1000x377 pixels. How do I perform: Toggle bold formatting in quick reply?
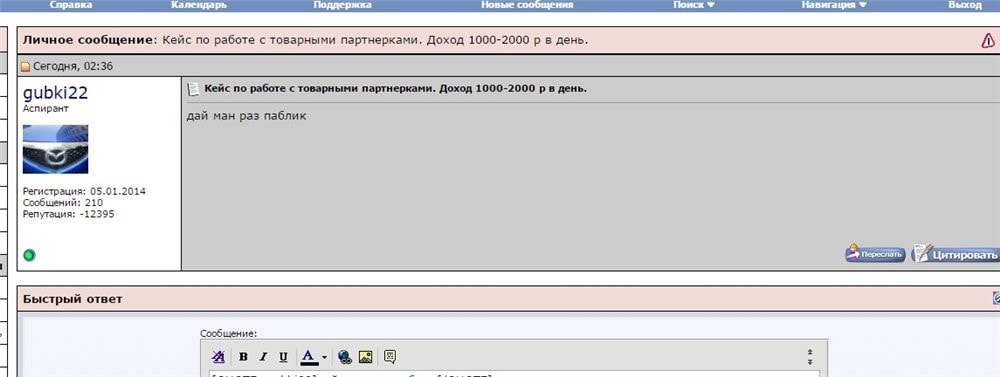click(243, 357)
